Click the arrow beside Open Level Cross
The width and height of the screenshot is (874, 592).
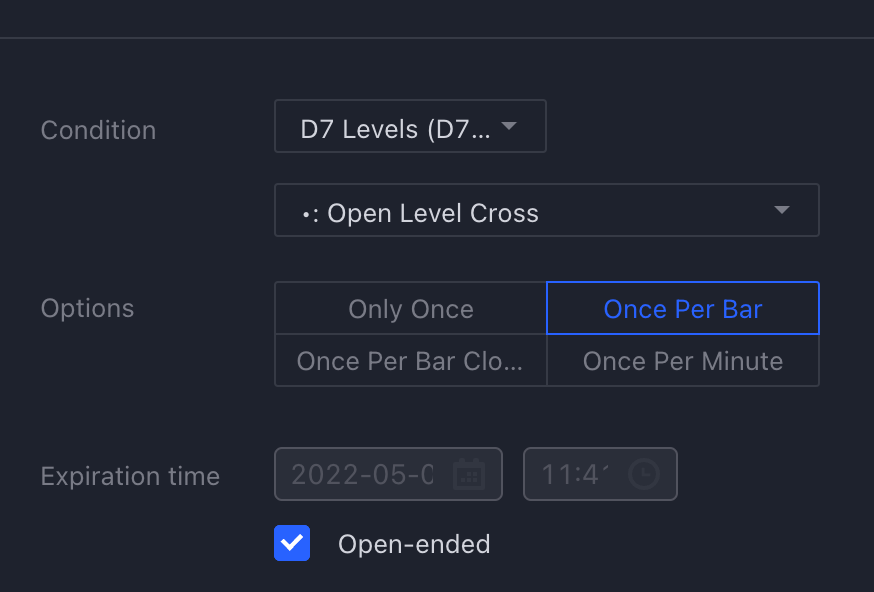click(x=782, y=210)
